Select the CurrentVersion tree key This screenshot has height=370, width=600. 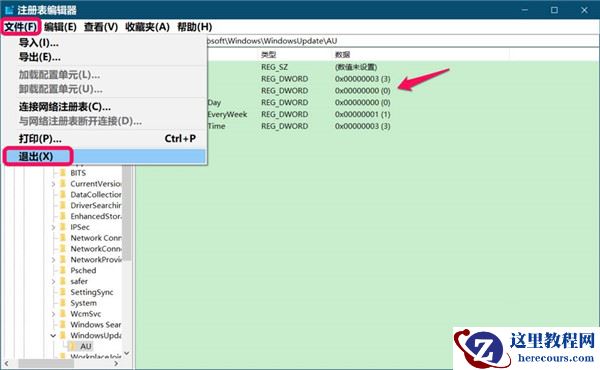pyautogui.click(x=96, y=184)
